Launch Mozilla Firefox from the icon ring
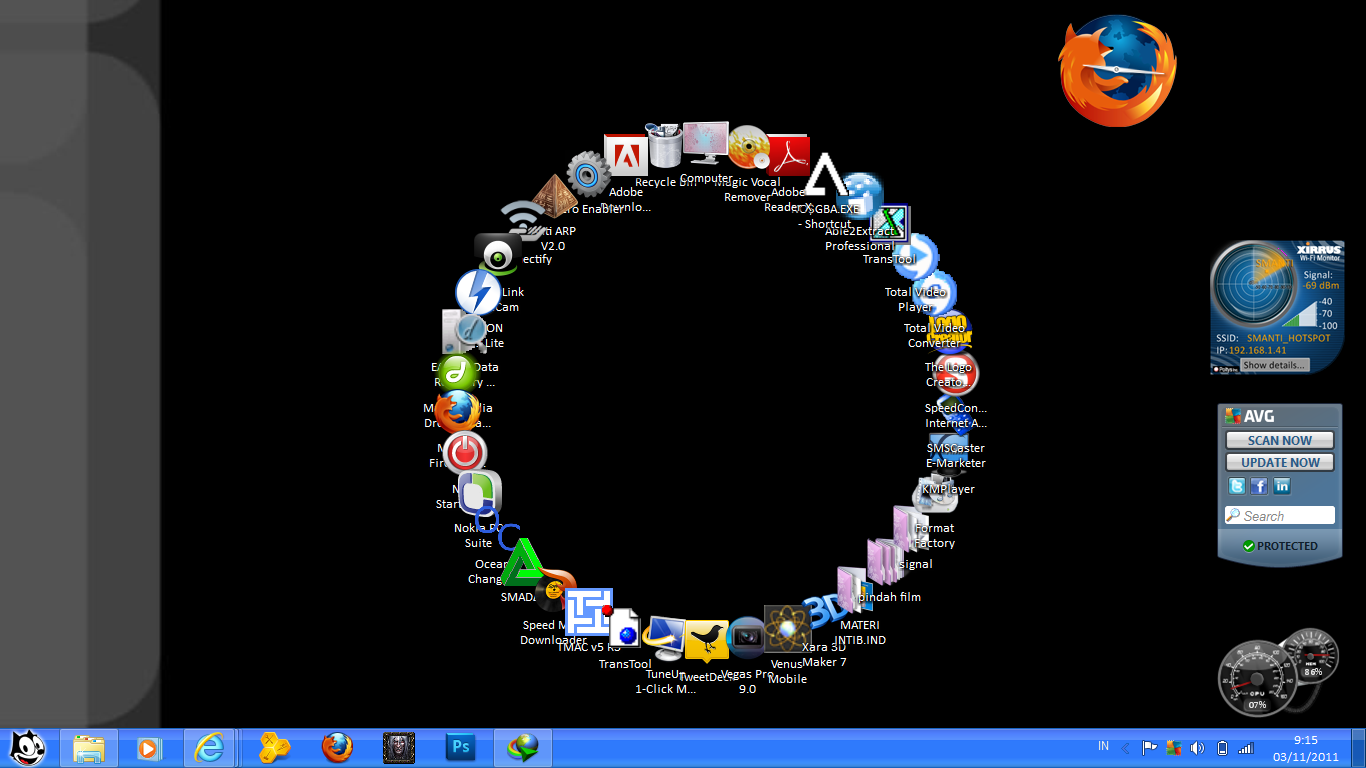1366x768 pixels. (x=456, y=412)
